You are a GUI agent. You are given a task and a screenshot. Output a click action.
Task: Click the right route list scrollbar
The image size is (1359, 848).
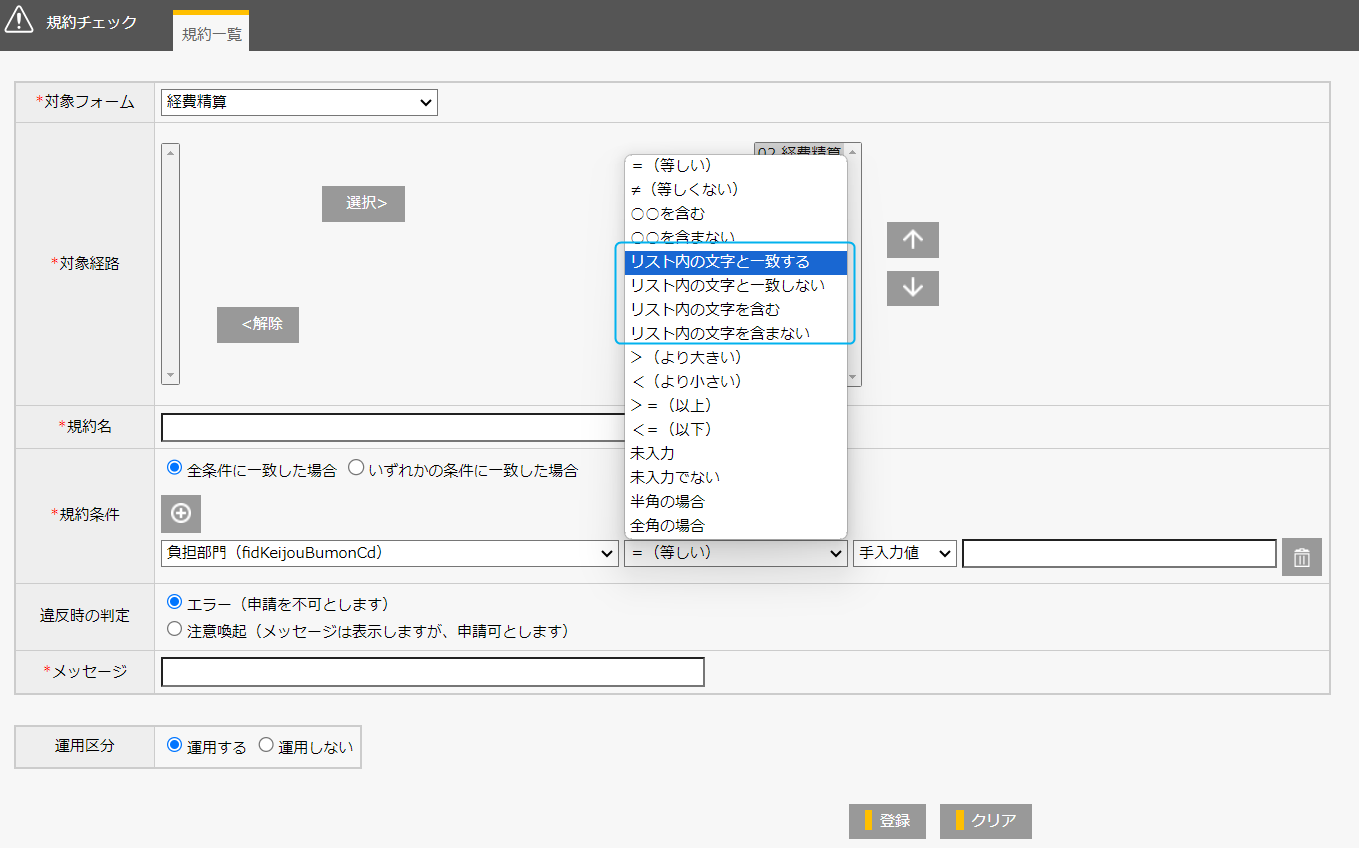click(853, 264)
